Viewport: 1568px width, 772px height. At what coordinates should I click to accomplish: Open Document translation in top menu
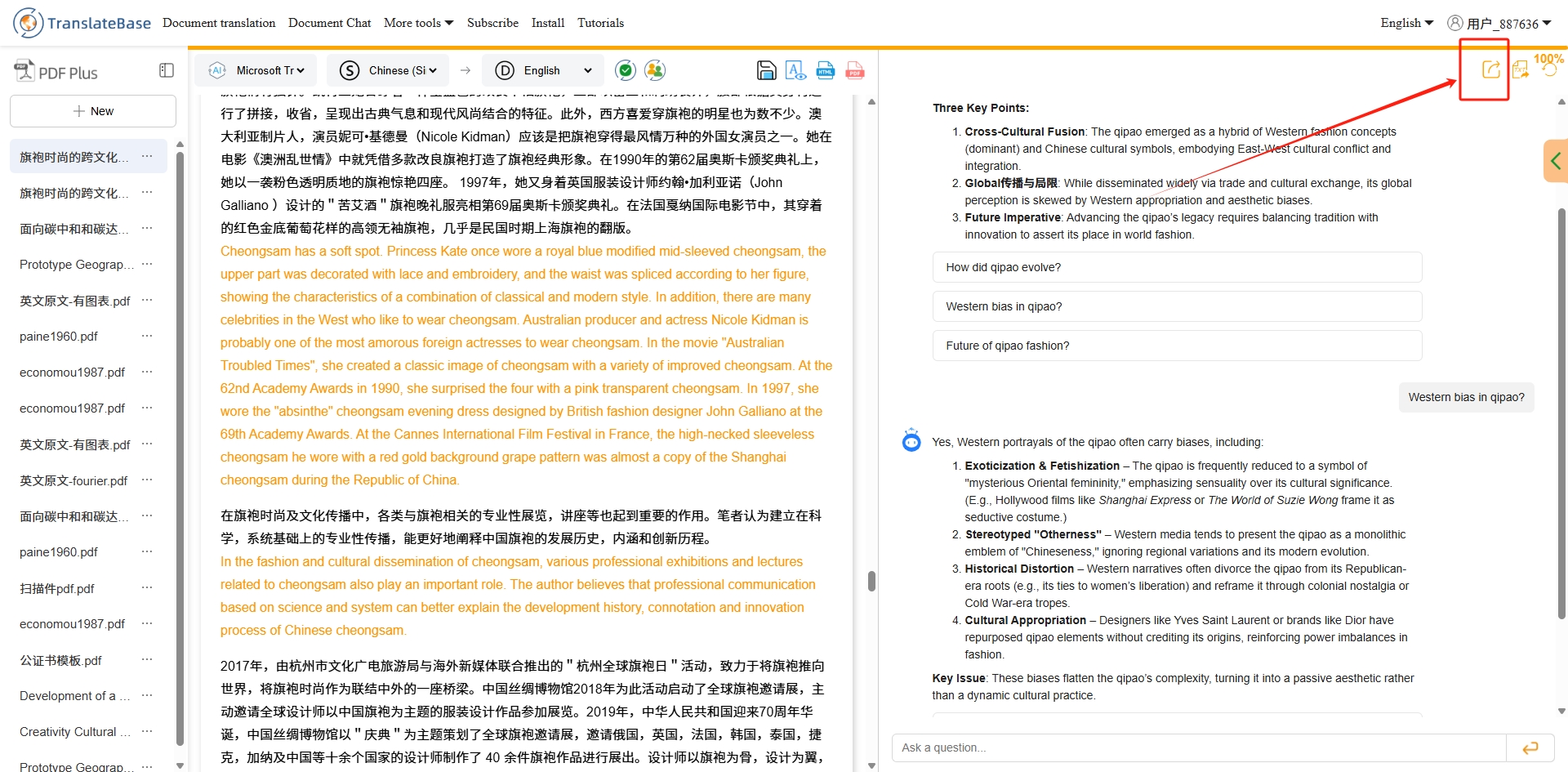(219, 23)
